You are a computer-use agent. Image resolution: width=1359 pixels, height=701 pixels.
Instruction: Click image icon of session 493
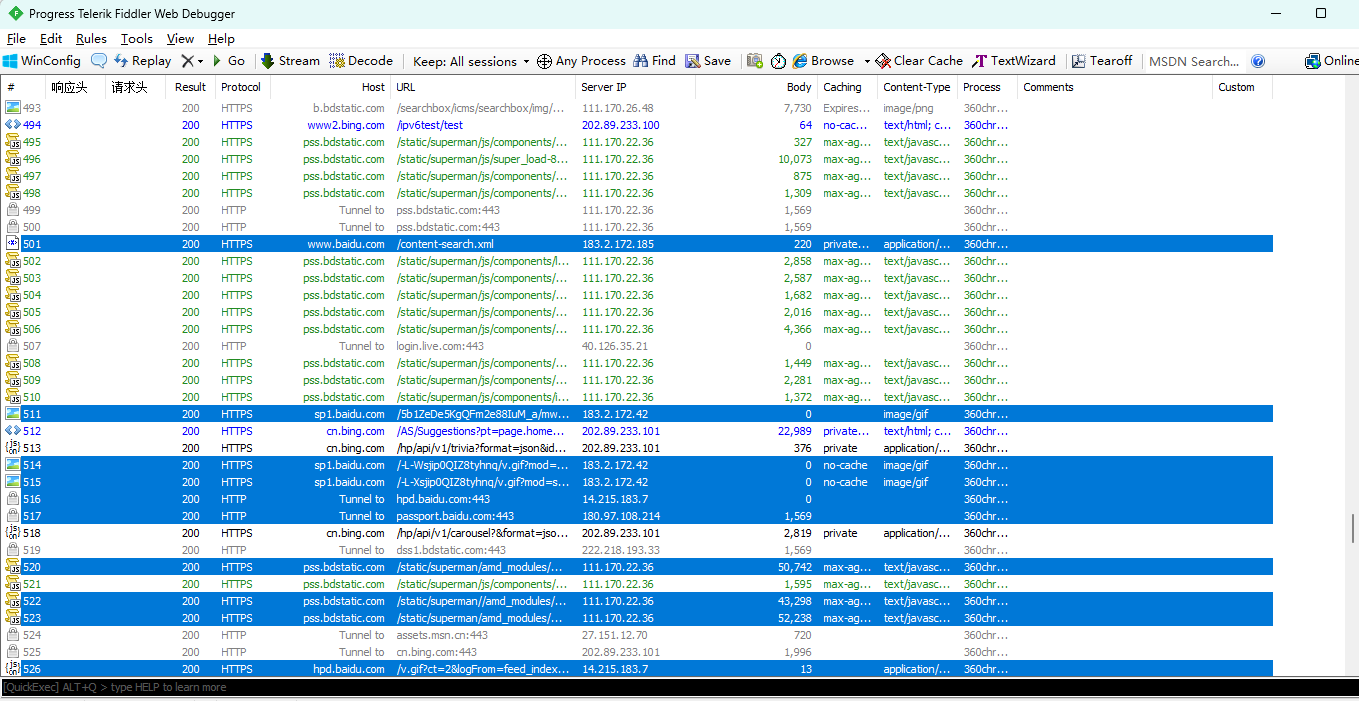click(x=13, y=108)
